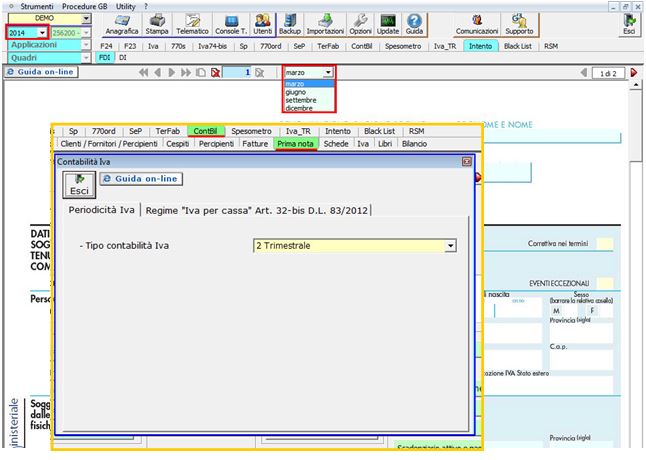Open the ? help menu
This screenshot has height=460, width=646.
click(x=146, y=7)
